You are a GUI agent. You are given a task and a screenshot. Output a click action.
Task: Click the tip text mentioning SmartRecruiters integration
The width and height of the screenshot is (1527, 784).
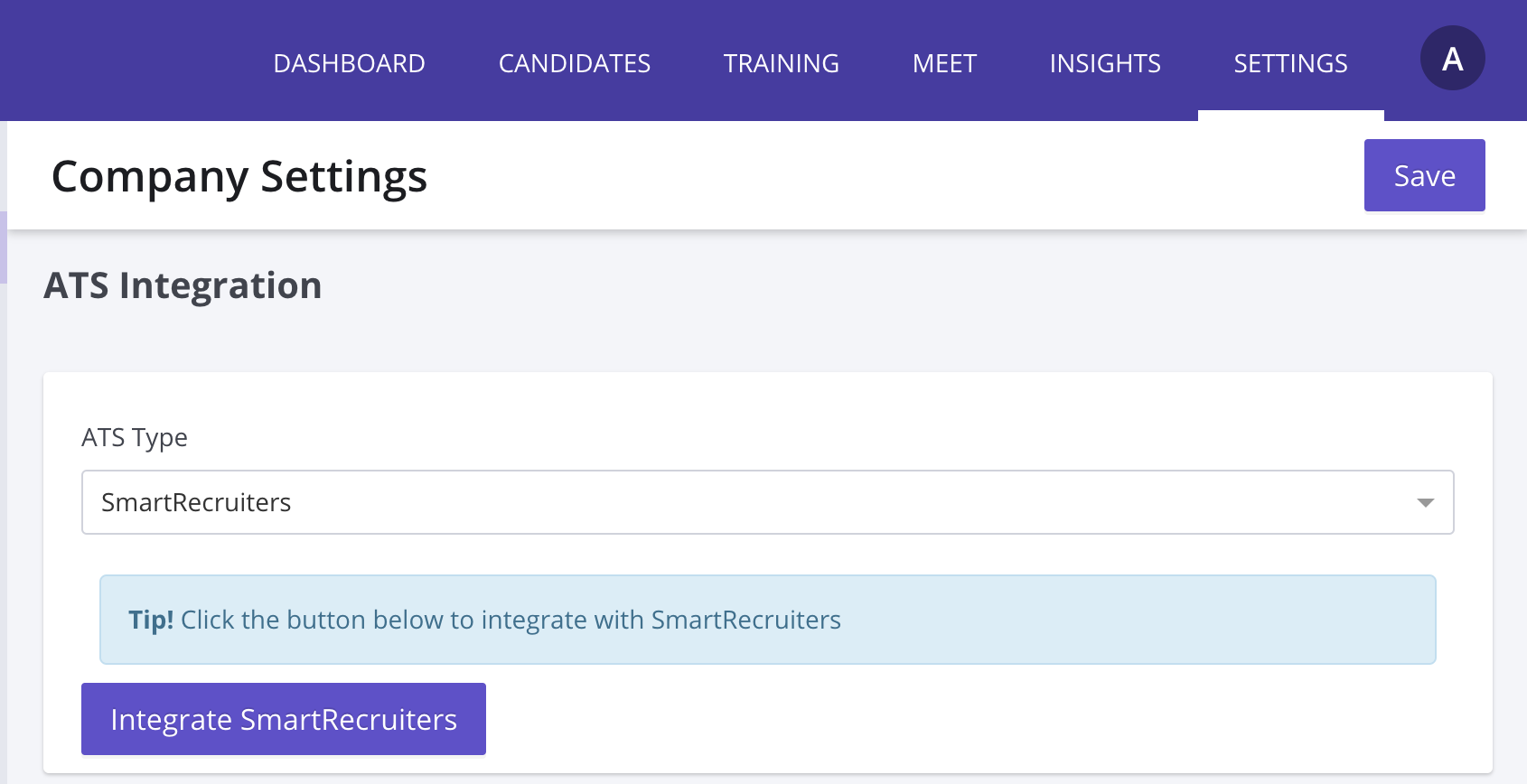pyautogui.click(x=511, y=620)
